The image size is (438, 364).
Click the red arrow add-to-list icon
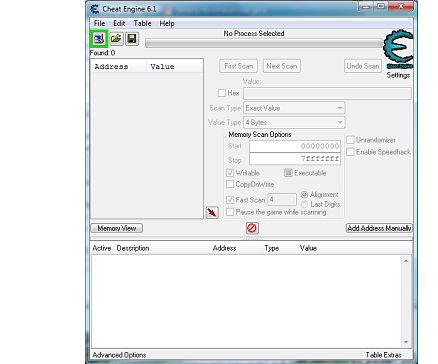click(212, 212)
